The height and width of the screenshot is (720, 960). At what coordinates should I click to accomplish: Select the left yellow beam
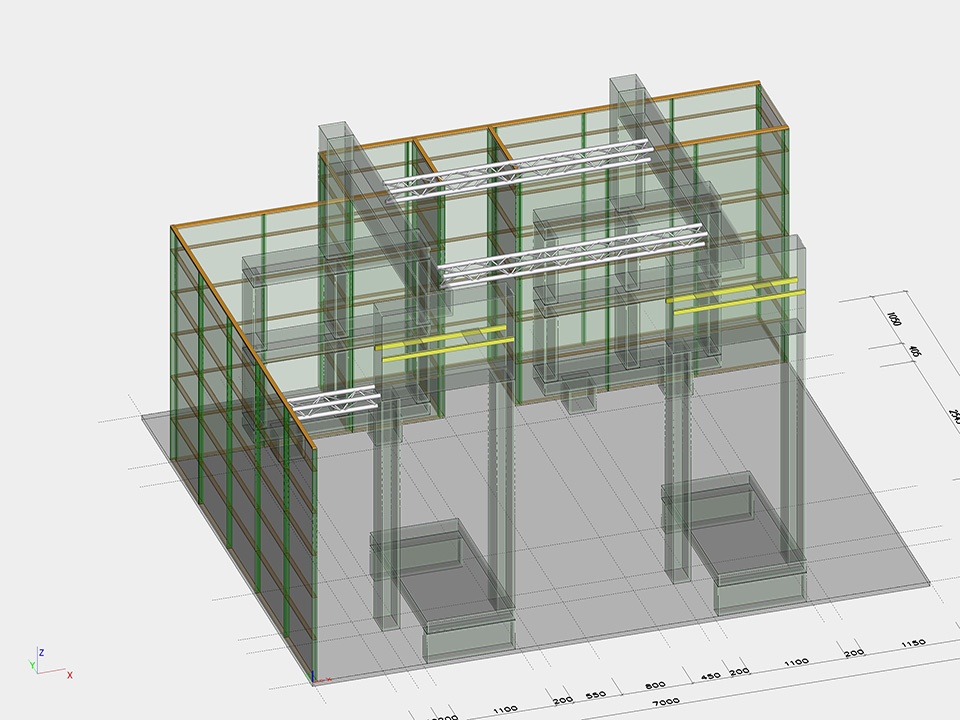(445, 341)
